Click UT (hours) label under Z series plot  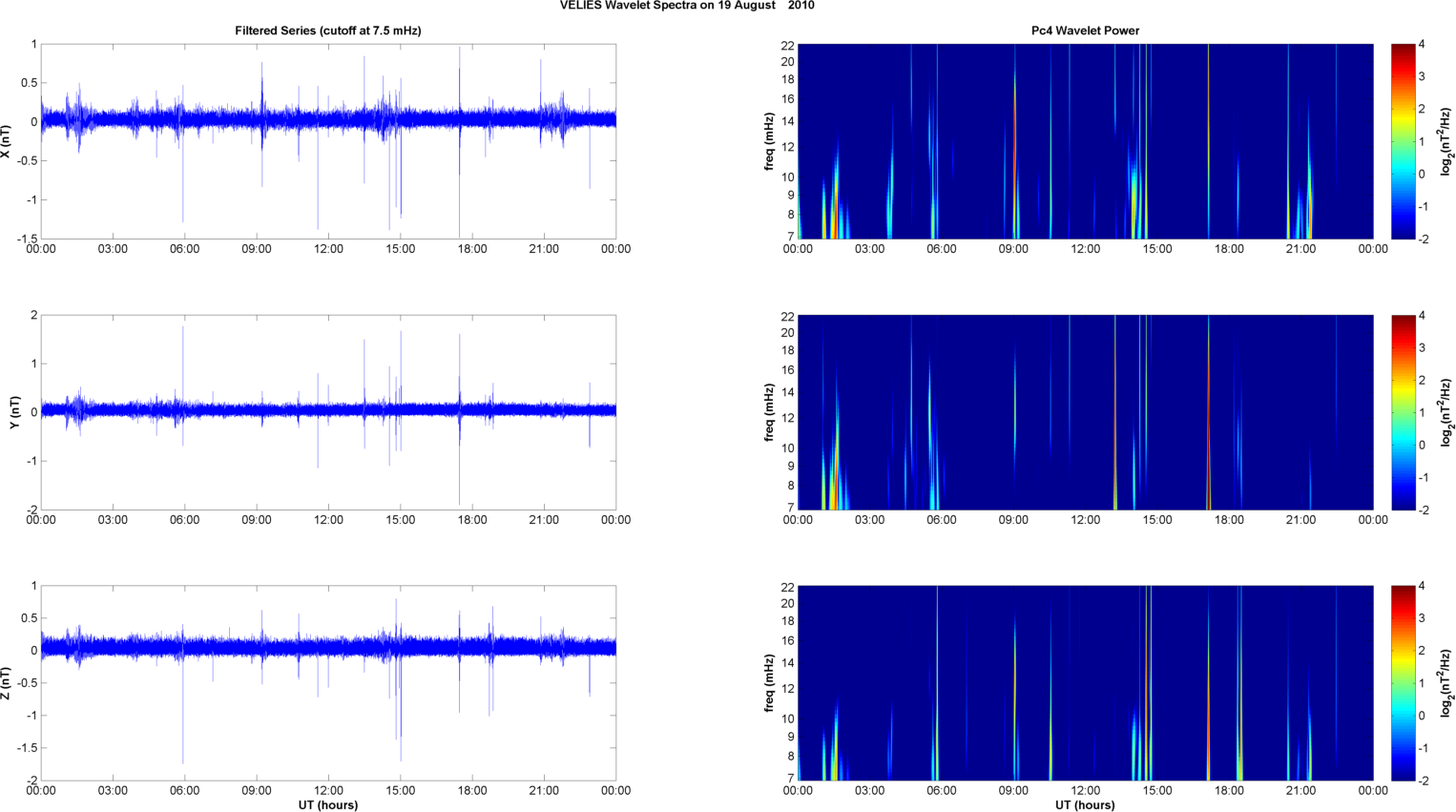click(327, 805)
